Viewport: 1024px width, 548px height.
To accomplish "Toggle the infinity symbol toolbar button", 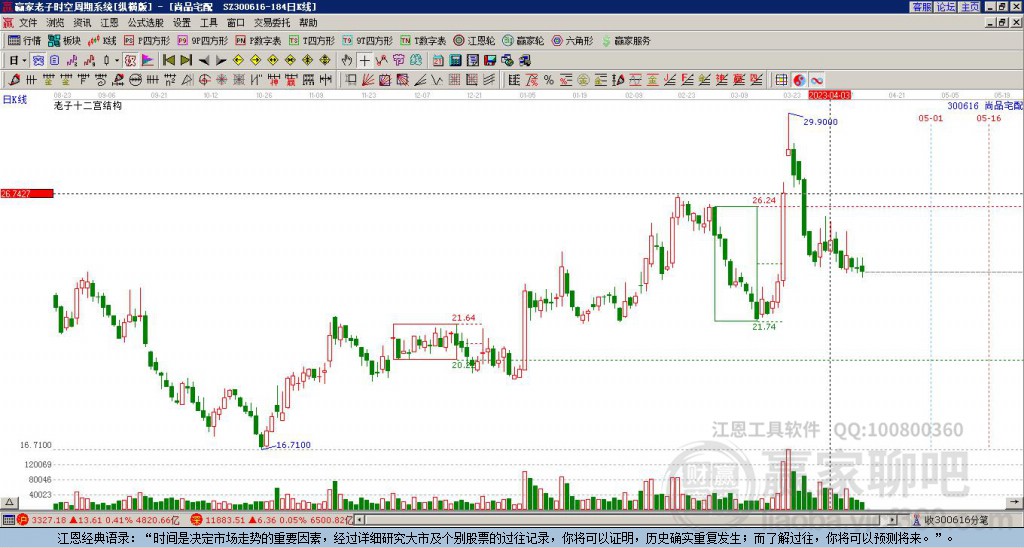I will click(816, 80).
